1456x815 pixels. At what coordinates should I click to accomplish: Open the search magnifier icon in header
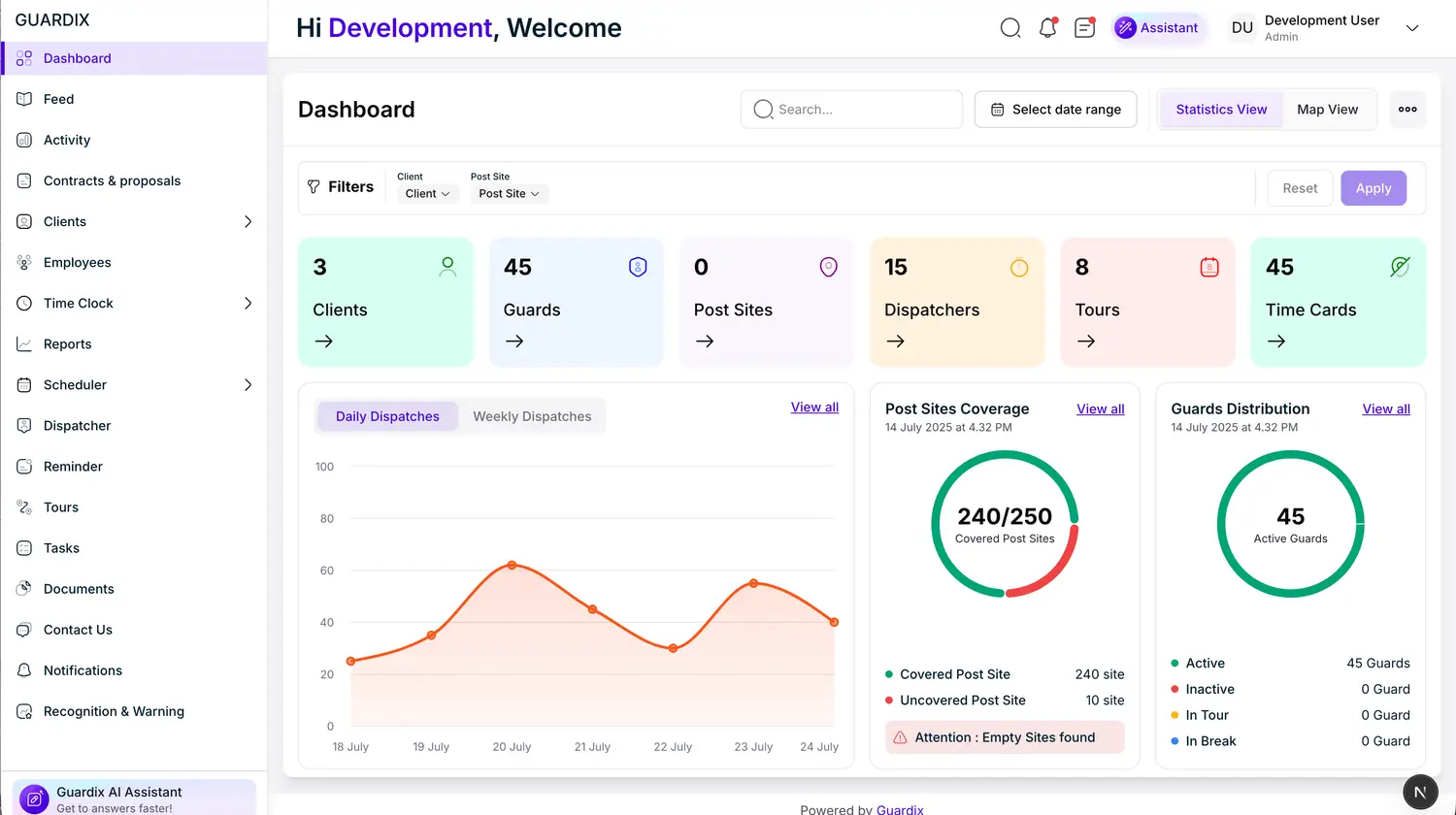pyautogui.click(x=1010, y=28)
